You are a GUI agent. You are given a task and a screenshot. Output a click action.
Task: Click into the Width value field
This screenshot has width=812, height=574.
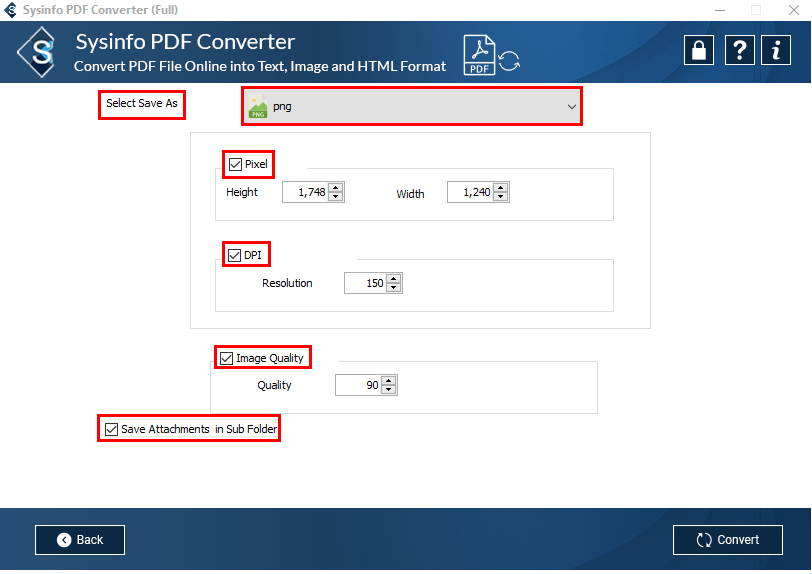click(x=470, y=192)
